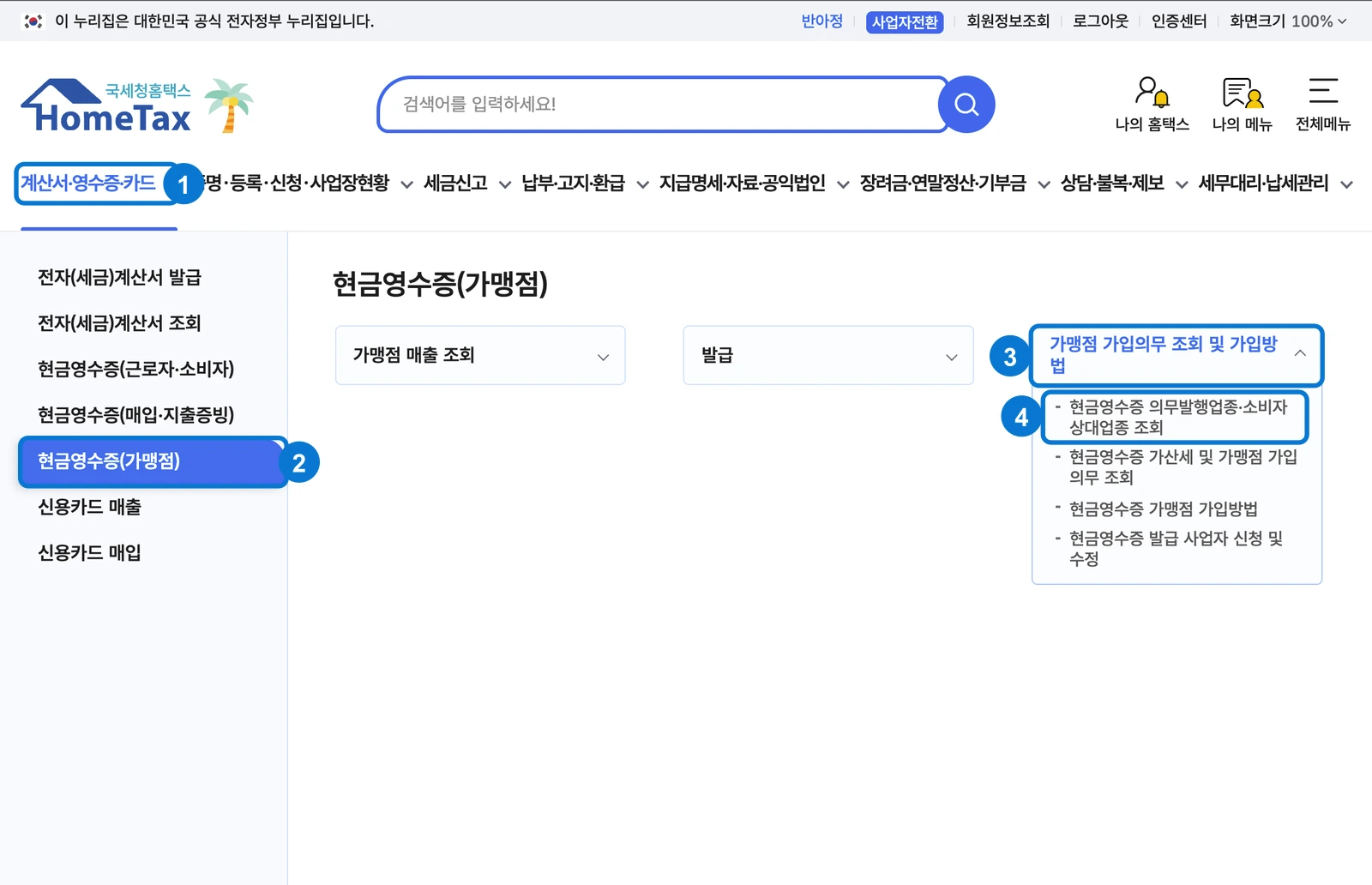This screenshot has height=885, width=1372.
Task: Open 현금영수증 가맹점 가입방법
Action: [1163, 509]
